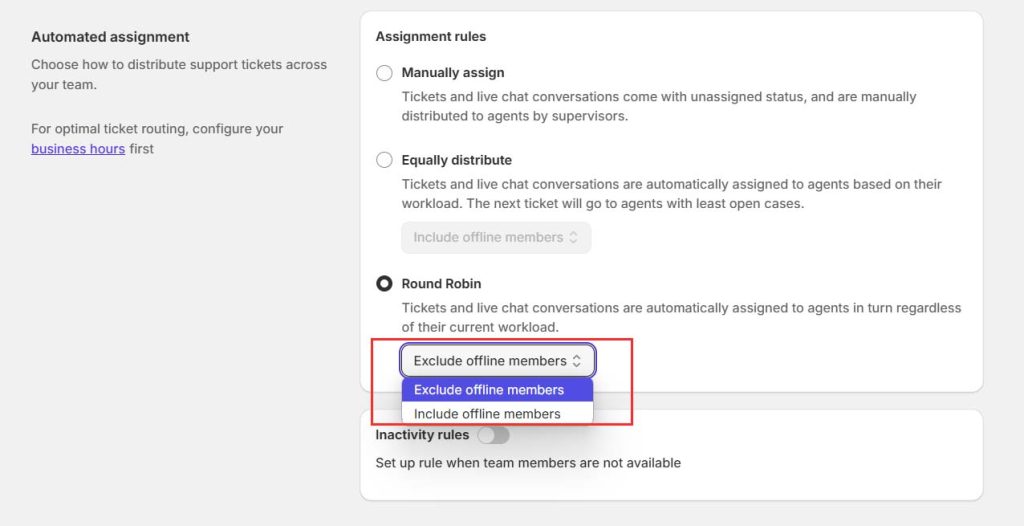1024x526 pixels.
Task: Click the Inactivity rules label
Action: (422, 435)
